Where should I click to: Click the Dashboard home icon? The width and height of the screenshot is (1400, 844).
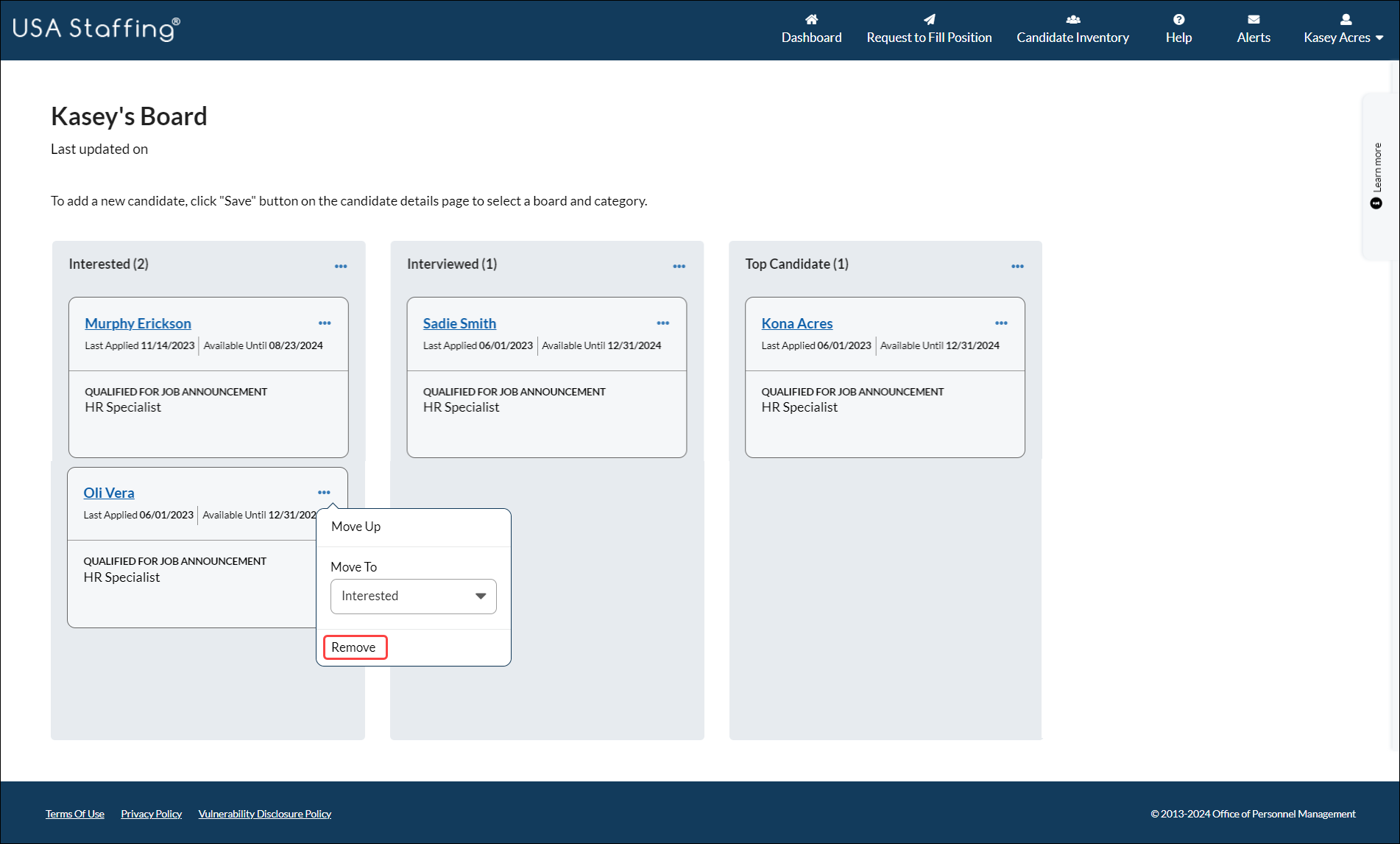click(811, 20)
